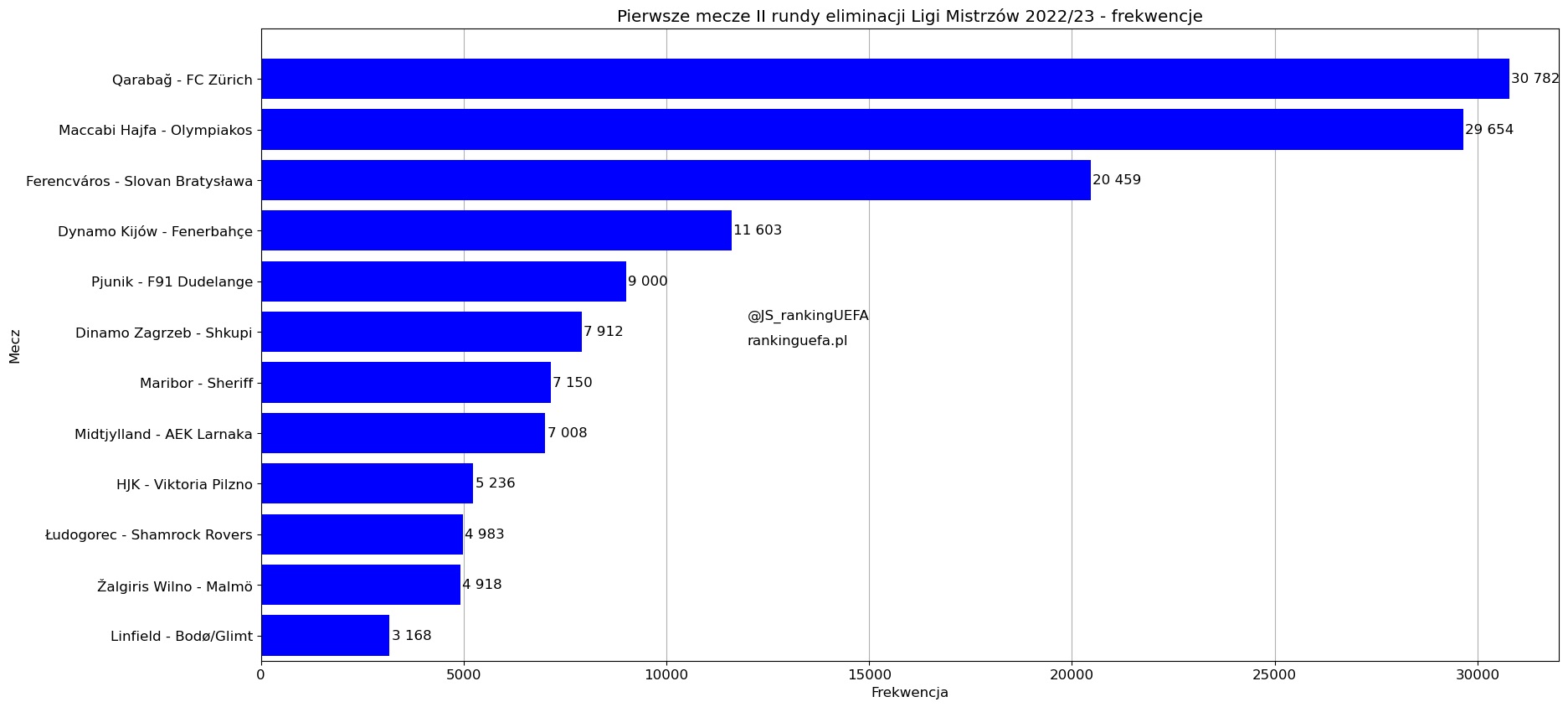
Task: Select the attendance value '11 603'
Action: click(758, 230)
